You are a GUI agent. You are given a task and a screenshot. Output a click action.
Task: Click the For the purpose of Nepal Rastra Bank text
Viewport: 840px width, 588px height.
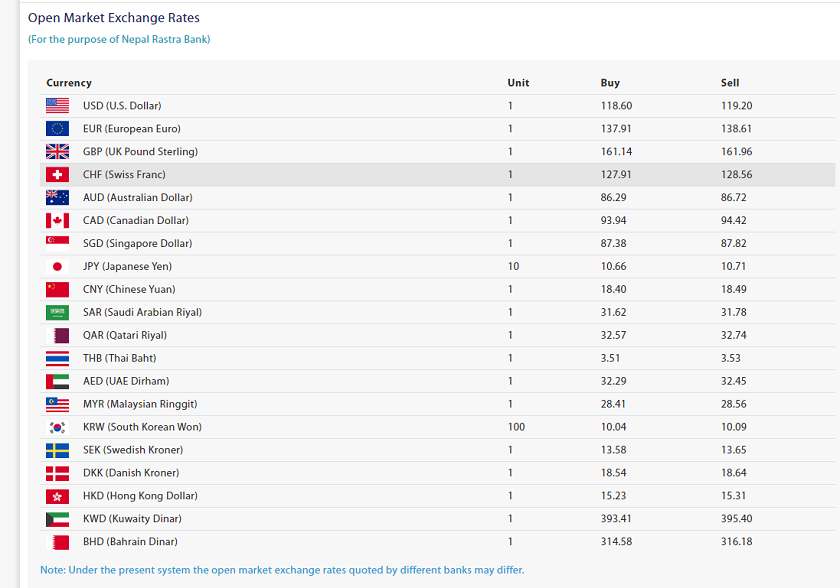tap(119, 39)
